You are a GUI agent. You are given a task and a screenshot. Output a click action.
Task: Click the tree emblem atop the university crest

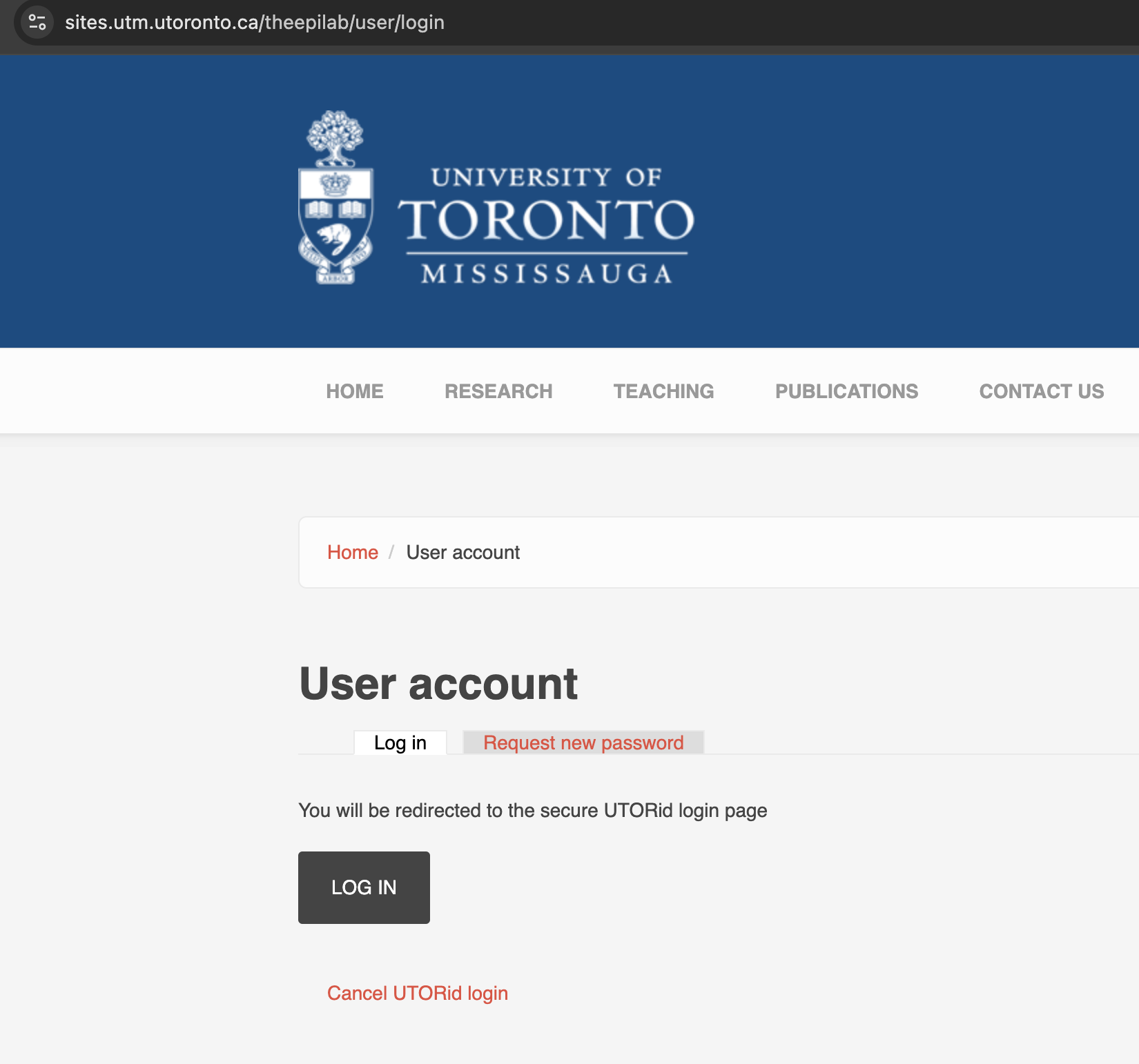(x=335, y=138)
